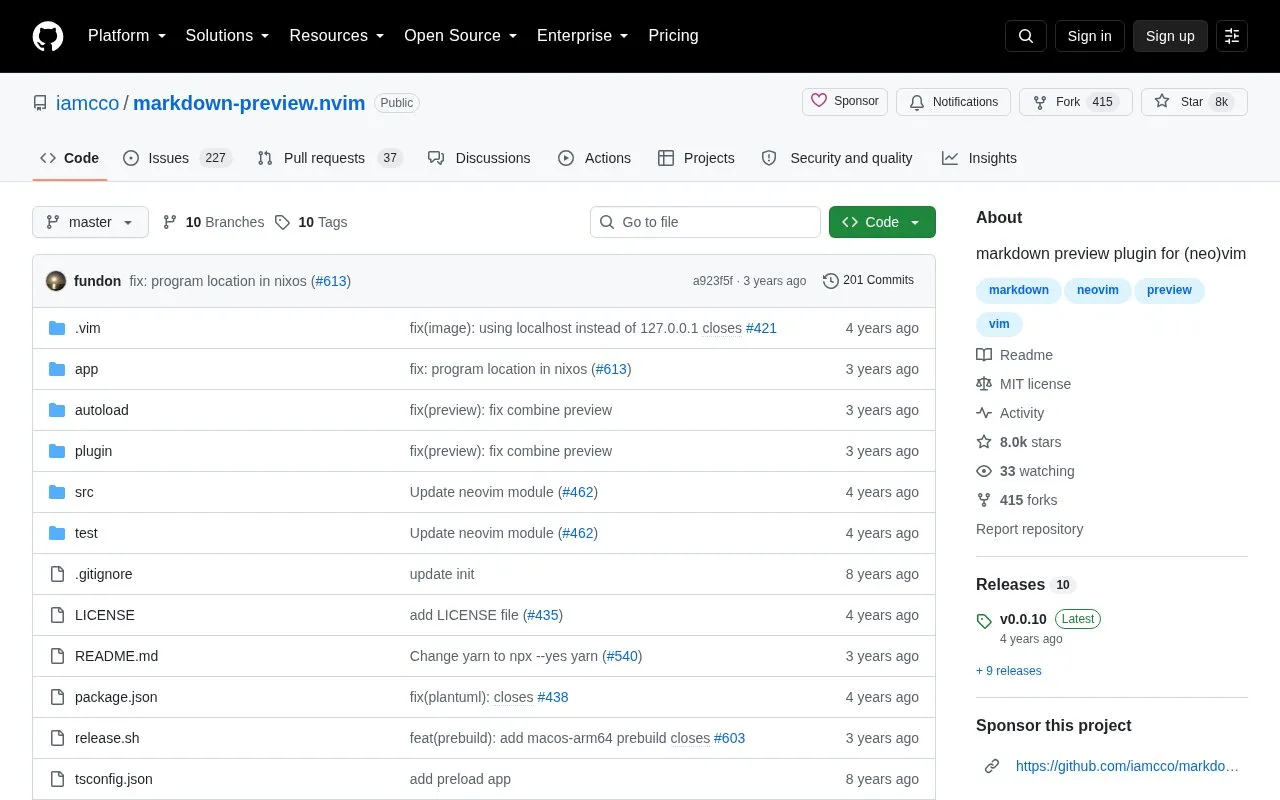Click the Sign up button

click(1170, 36)
